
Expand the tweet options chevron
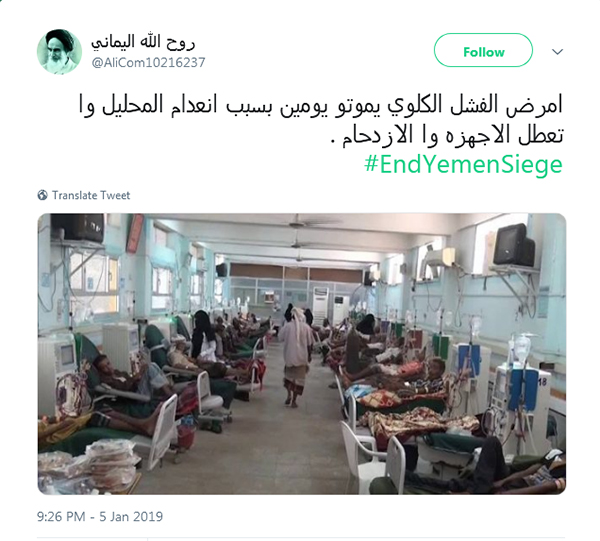tap(558, 52)
